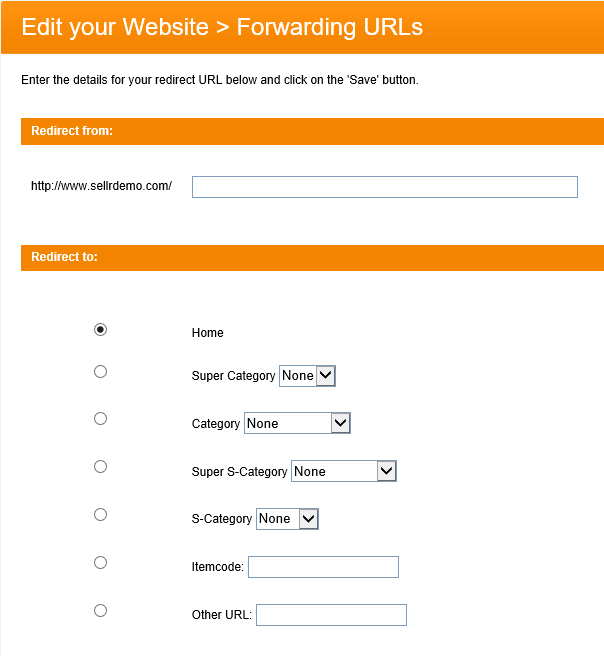Open the Super Category dropdown

coord(307,376)
